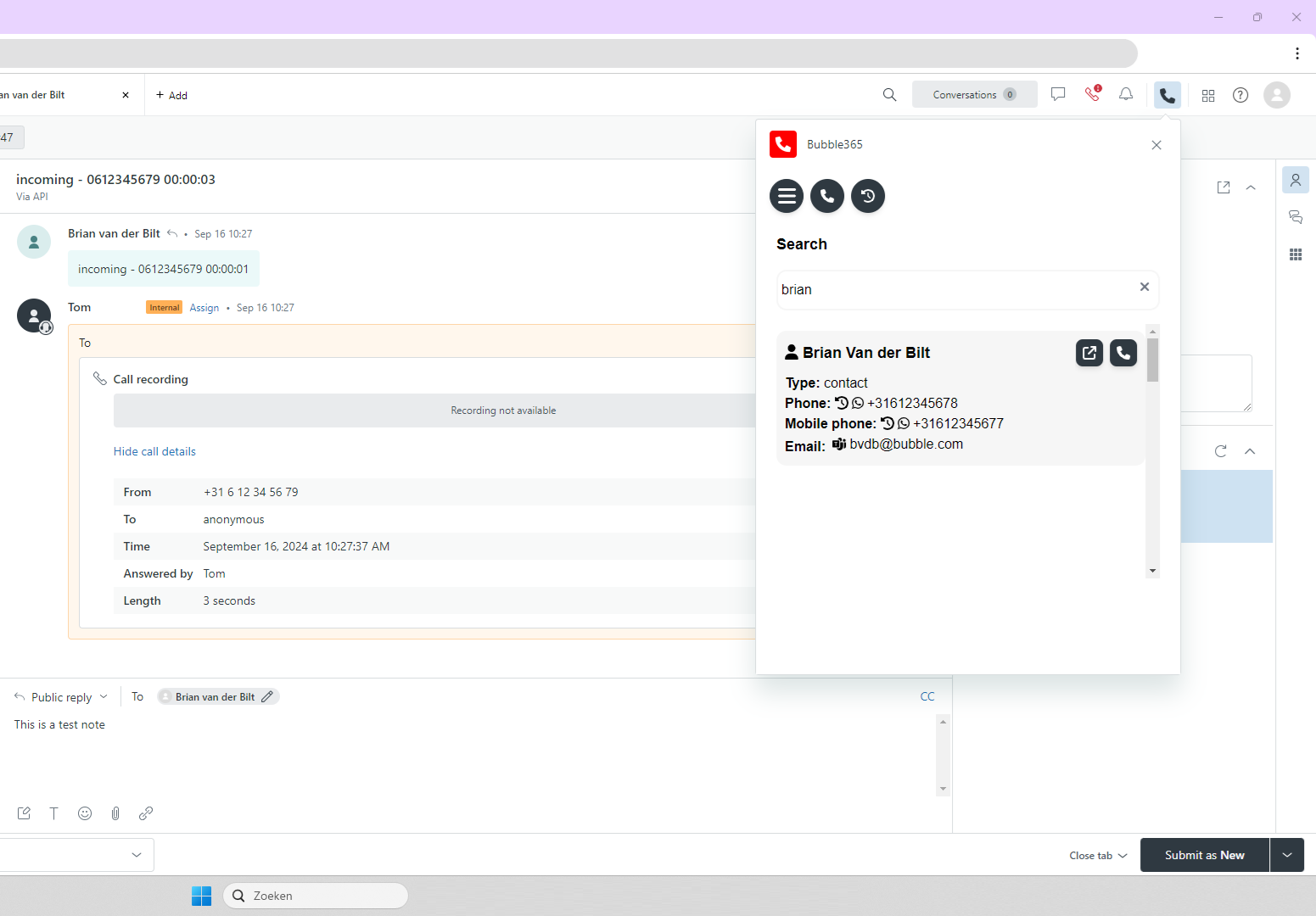The image size is (1316, 916).
Task: Open Bubble365 call history
Action: click(x=868, y=196)
